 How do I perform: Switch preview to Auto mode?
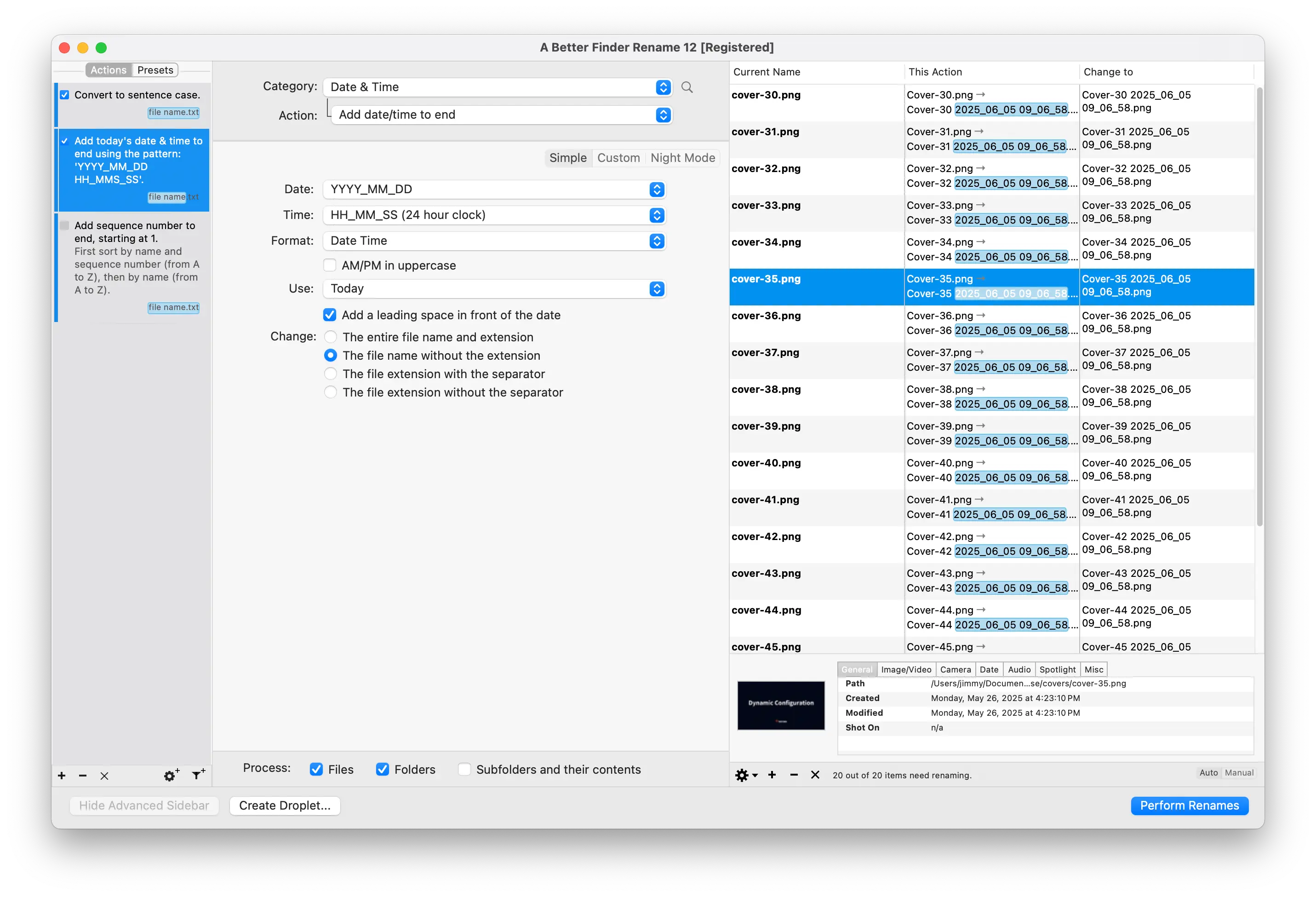tap(1208, 773)
